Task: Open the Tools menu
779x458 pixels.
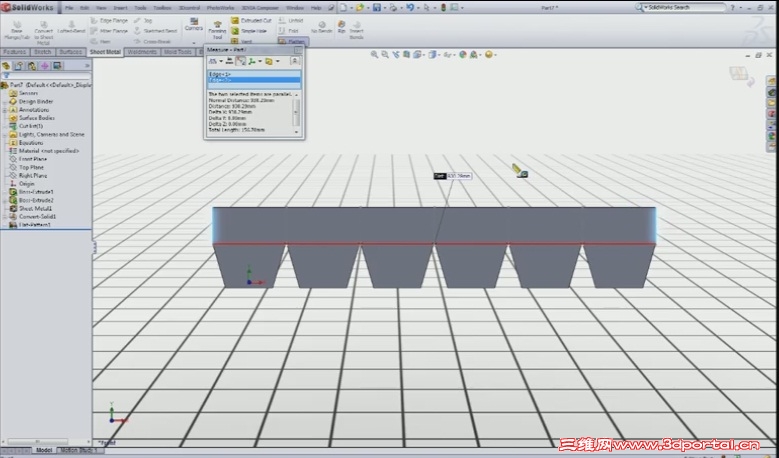Action: point(141,8)
